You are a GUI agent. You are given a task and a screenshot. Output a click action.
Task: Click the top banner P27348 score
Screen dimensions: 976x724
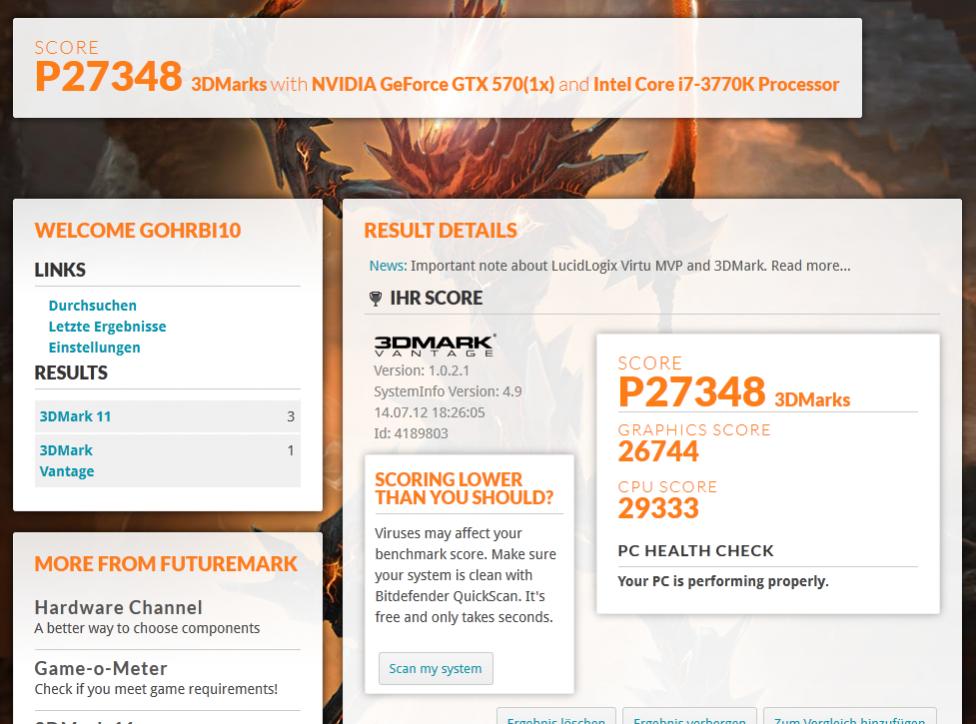tap(108, 77)
